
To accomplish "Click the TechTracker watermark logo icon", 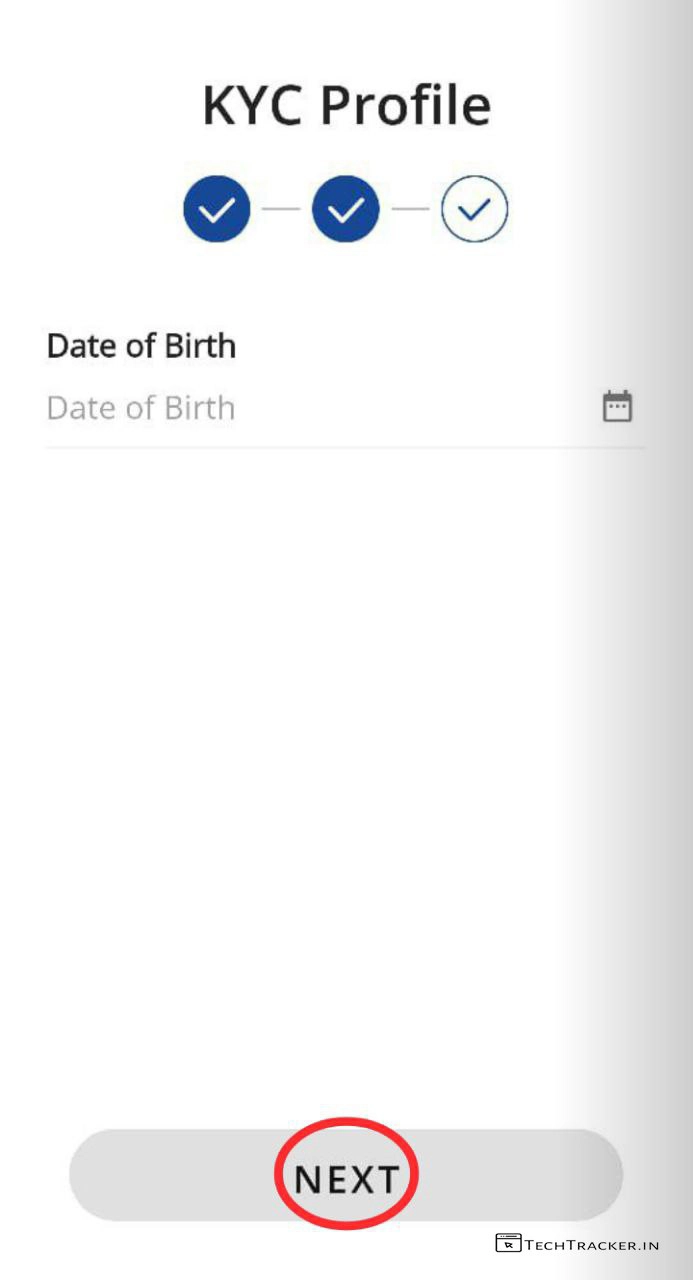I will [x=508, y=1244].
